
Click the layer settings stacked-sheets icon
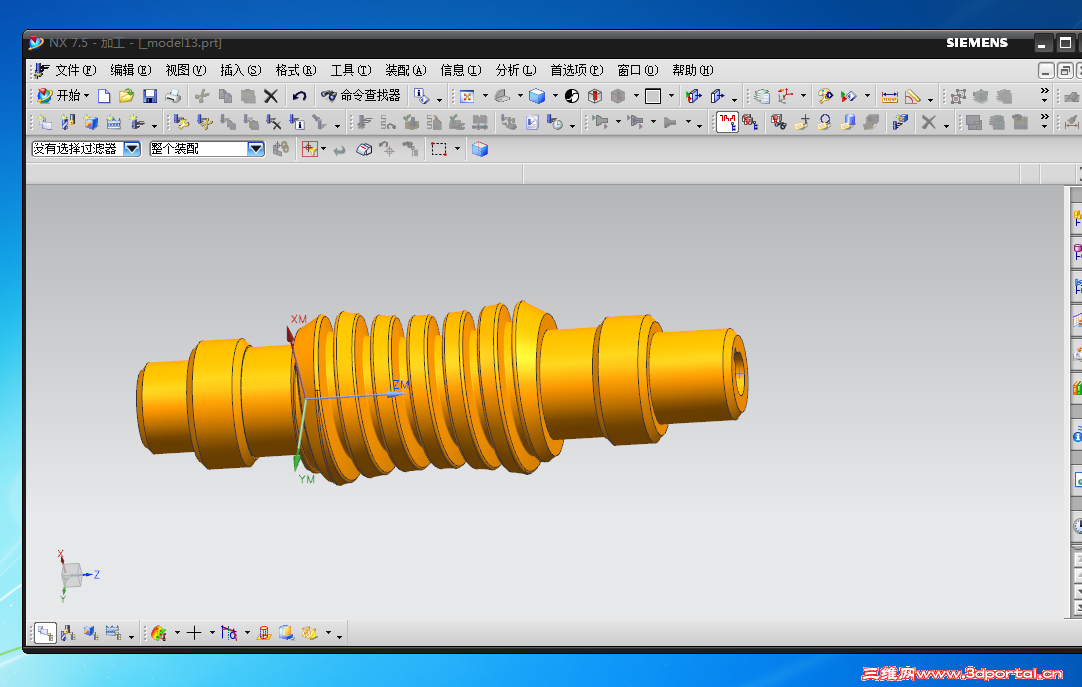point(762,96)
